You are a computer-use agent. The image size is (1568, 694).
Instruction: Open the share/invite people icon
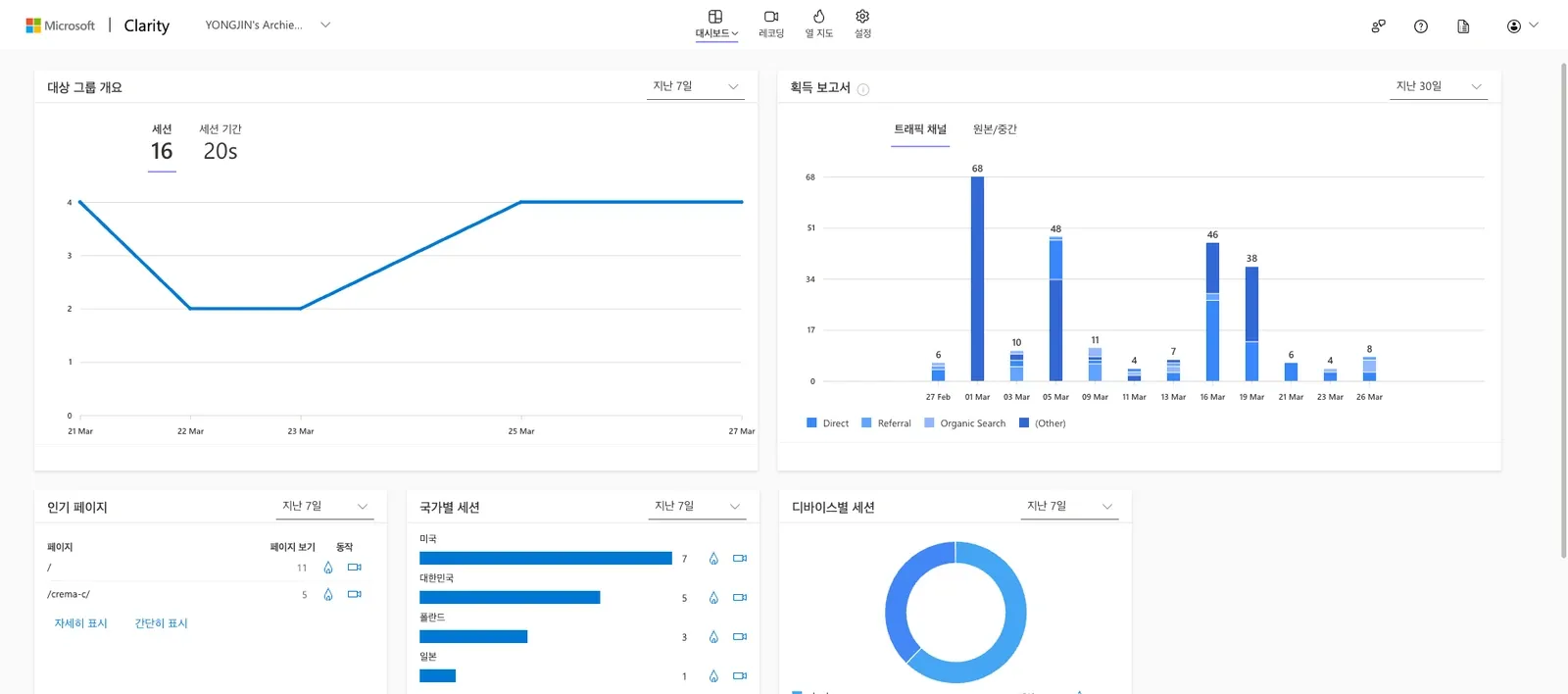pyautogui.click(x=1378, y=26)
